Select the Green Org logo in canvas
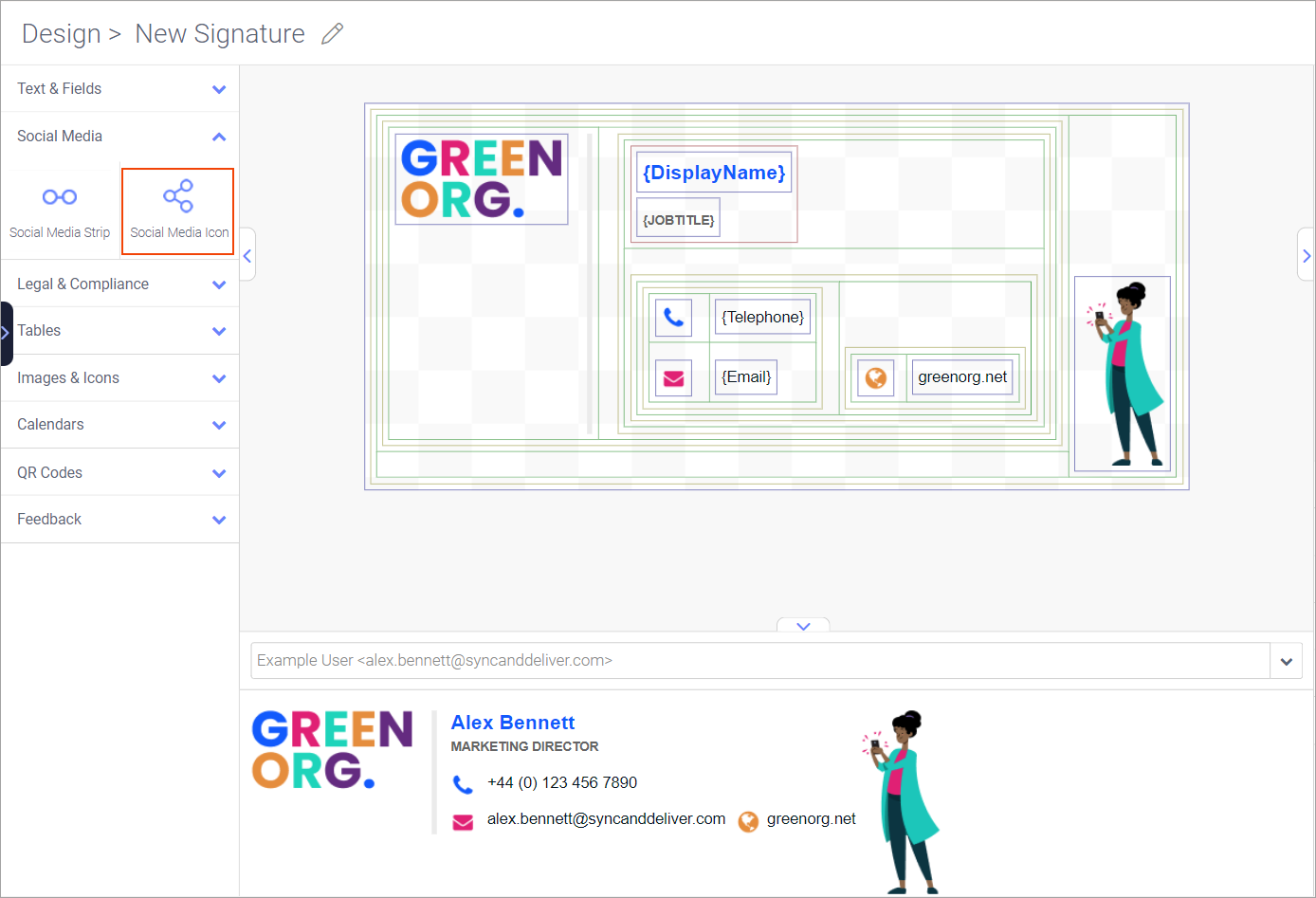The image size is (1316, 898). tap(482, 179)
